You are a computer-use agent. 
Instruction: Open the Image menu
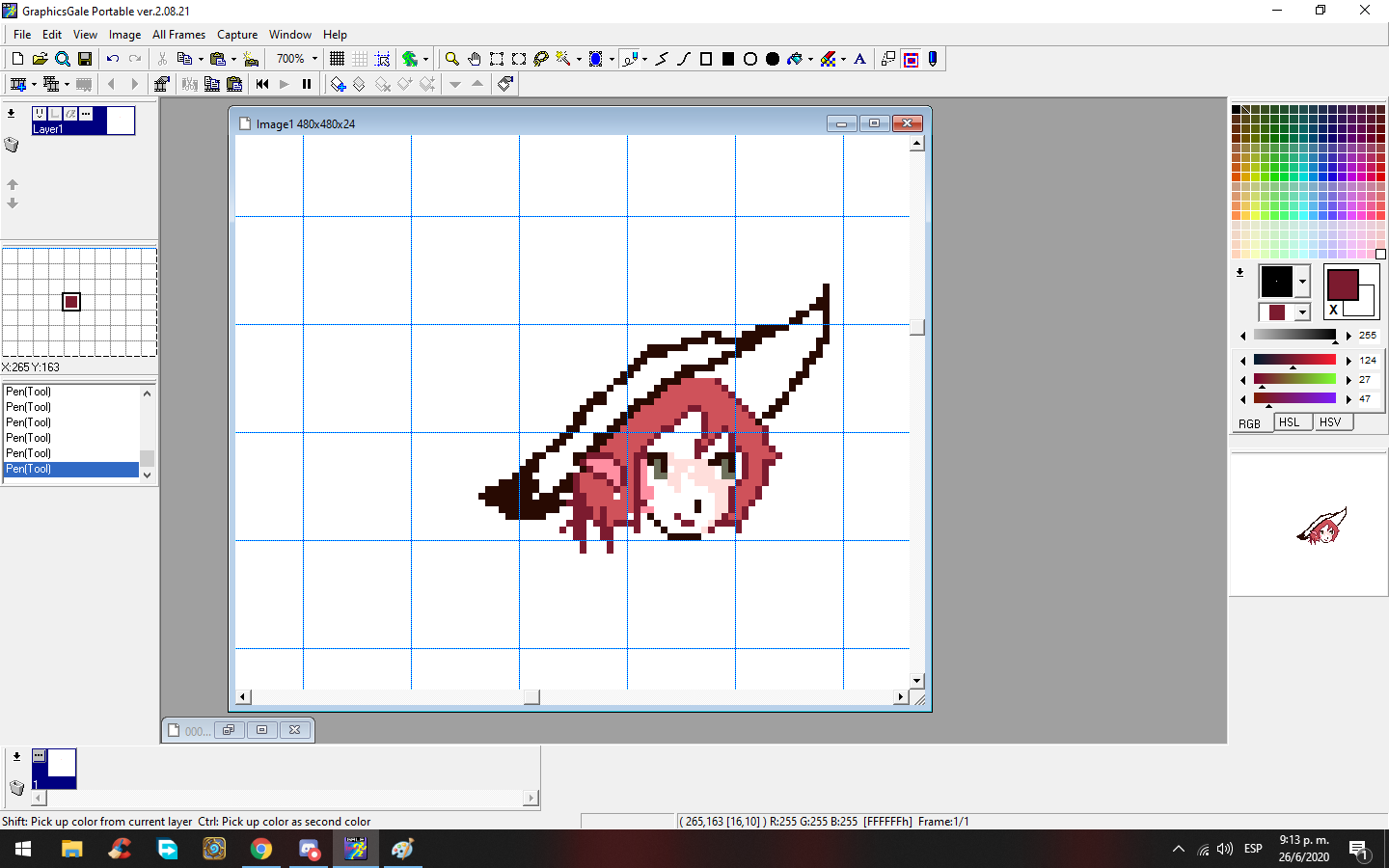tap(124, 35)
